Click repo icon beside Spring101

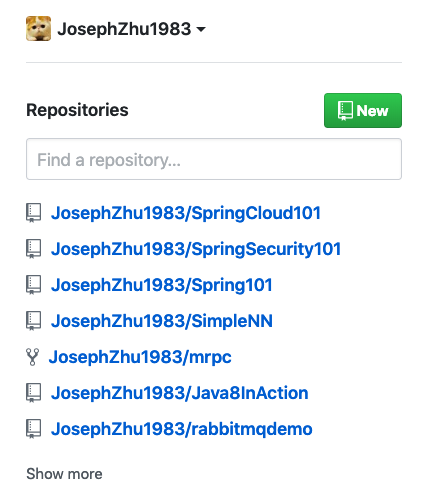coord(33,285)
